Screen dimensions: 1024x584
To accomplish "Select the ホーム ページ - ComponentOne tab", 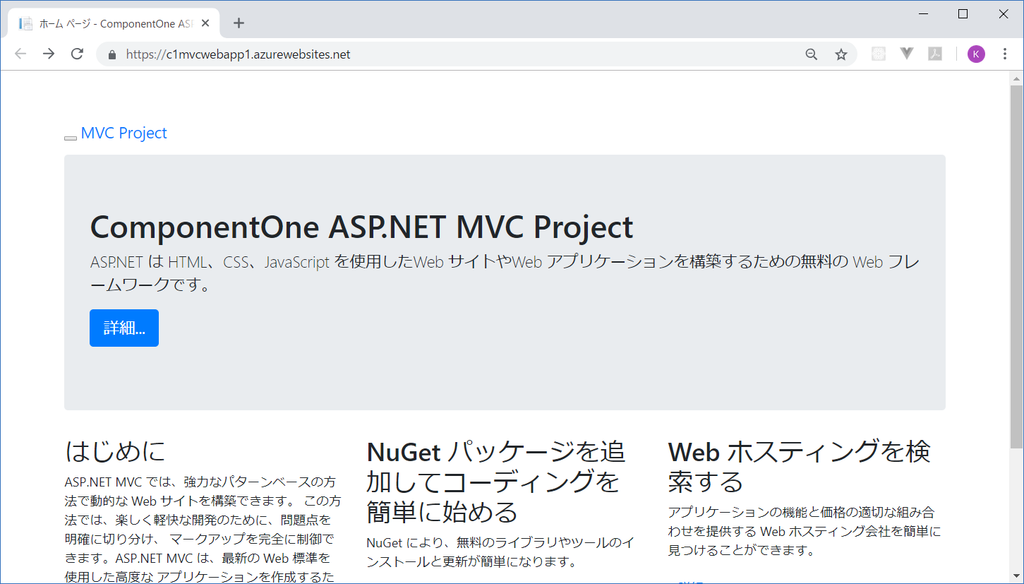I will tap(114, 24).
